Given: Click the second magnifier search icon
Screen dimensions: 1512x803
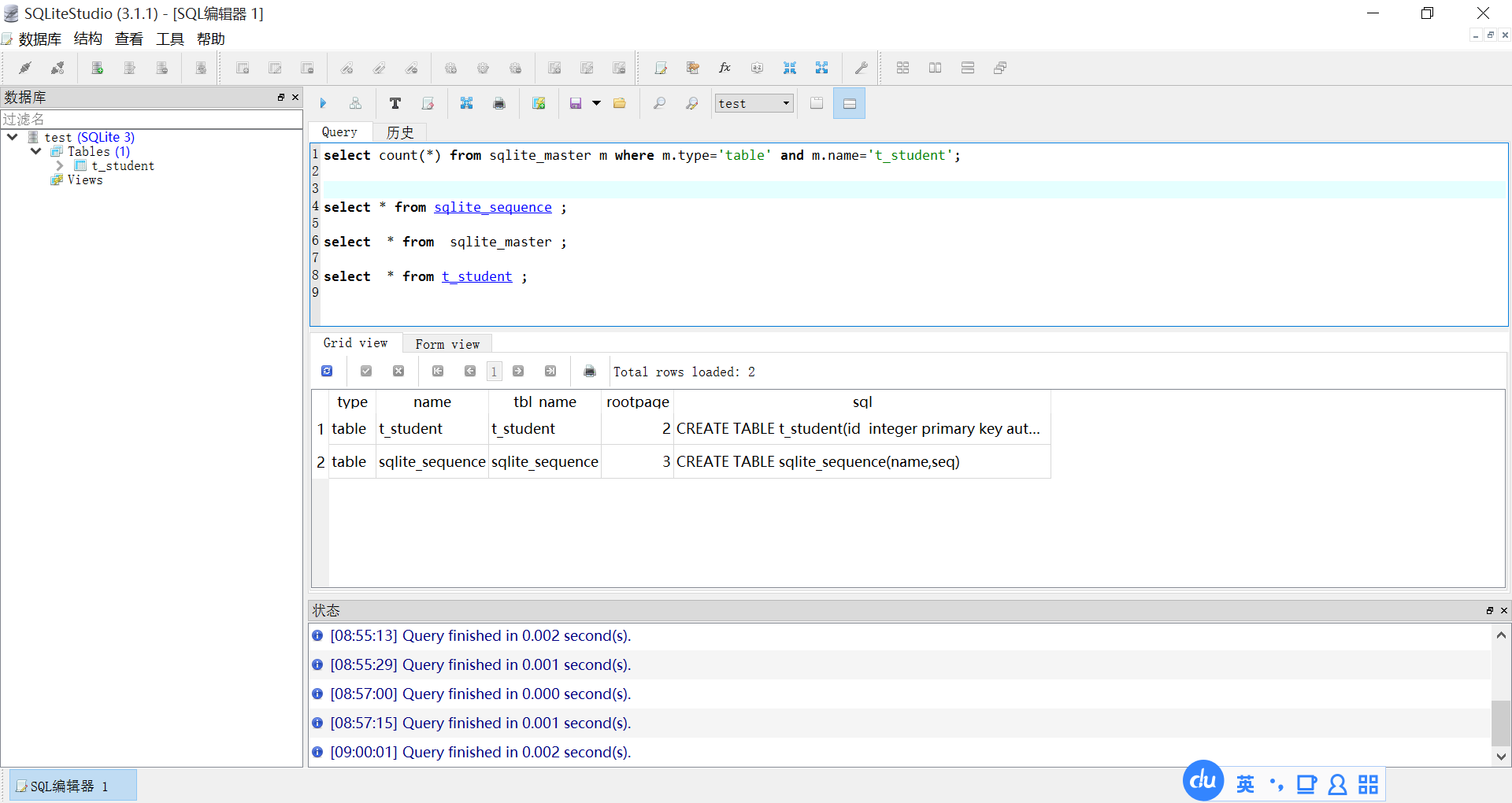Looking at the screenshot, I should tap(691, 103).
